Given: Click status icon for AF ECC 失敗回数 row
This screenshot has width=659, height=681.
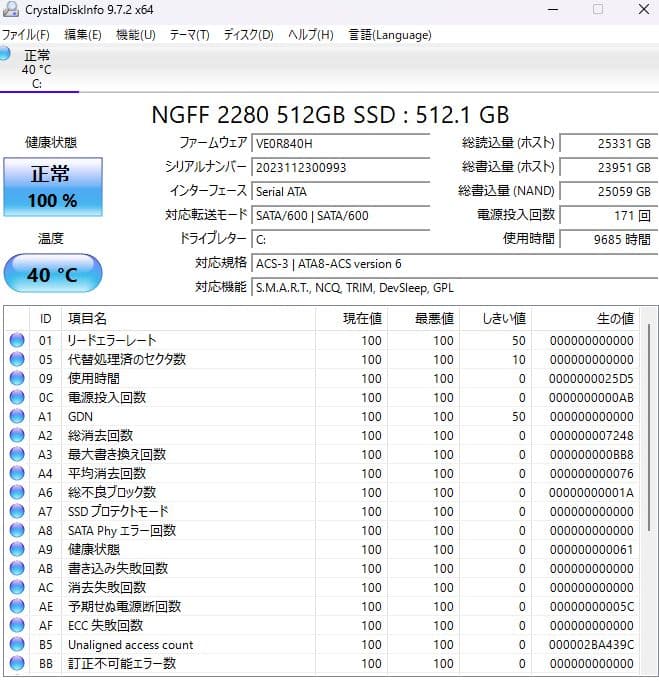Looking at the screenshot, I should tap(17, 625).
